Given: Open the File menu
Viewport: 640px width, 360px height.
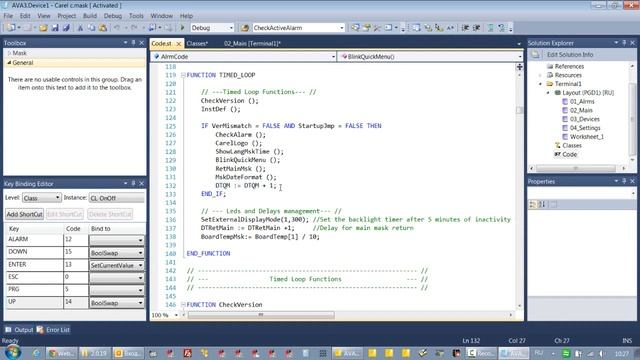Looking at the screenshot, I should (8, 16).
